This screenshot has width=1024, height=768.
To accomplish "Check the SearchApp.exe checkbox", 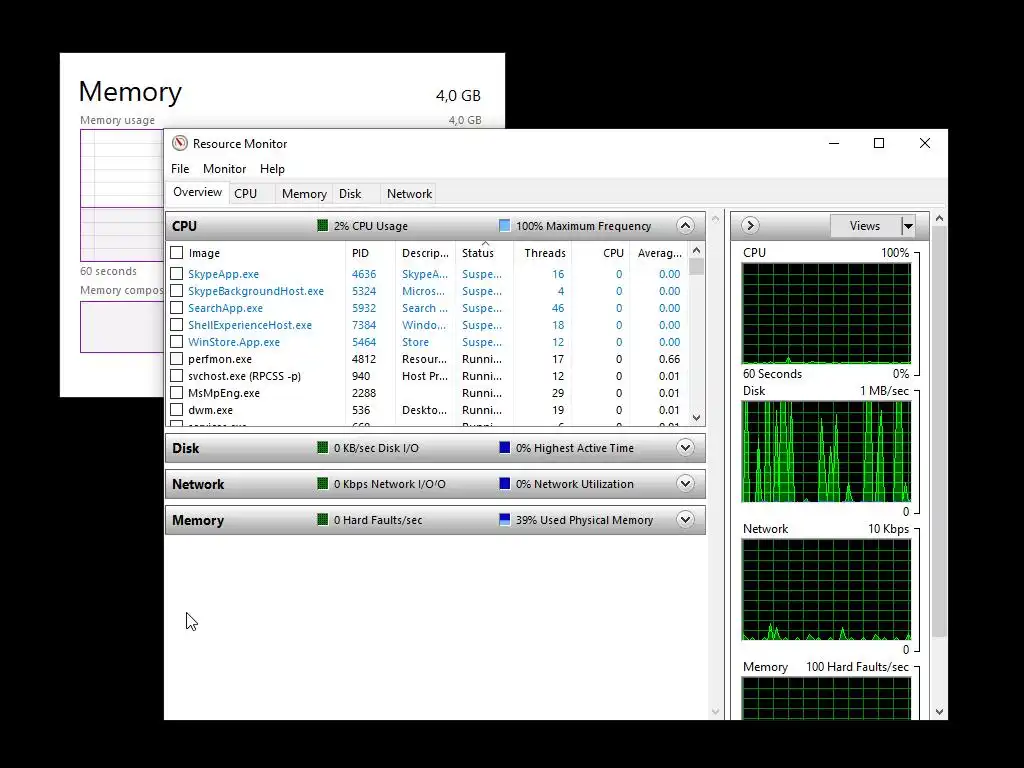I will pyautogui.click(x=176, y=308).
